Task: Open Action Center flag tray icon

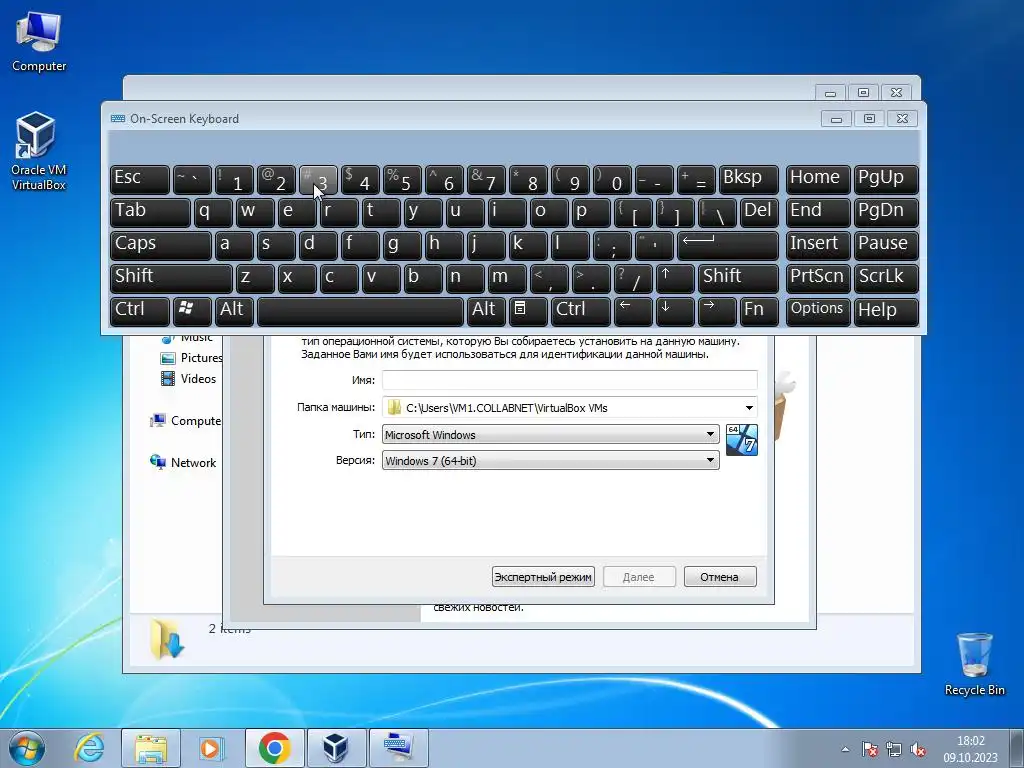Action: point(869,749)
